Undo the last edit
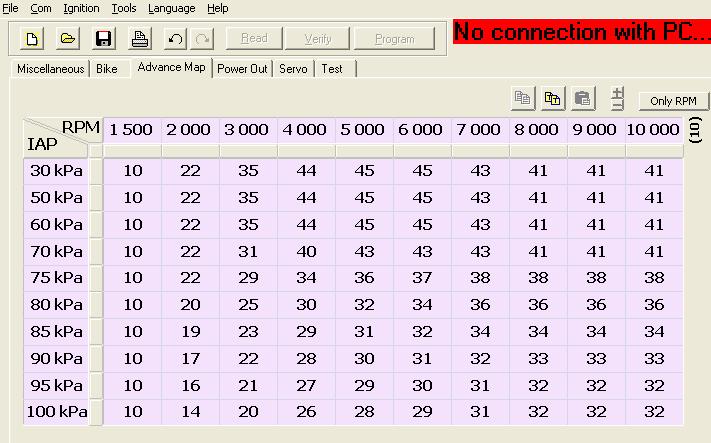711x443 pixels. [176, 39]
